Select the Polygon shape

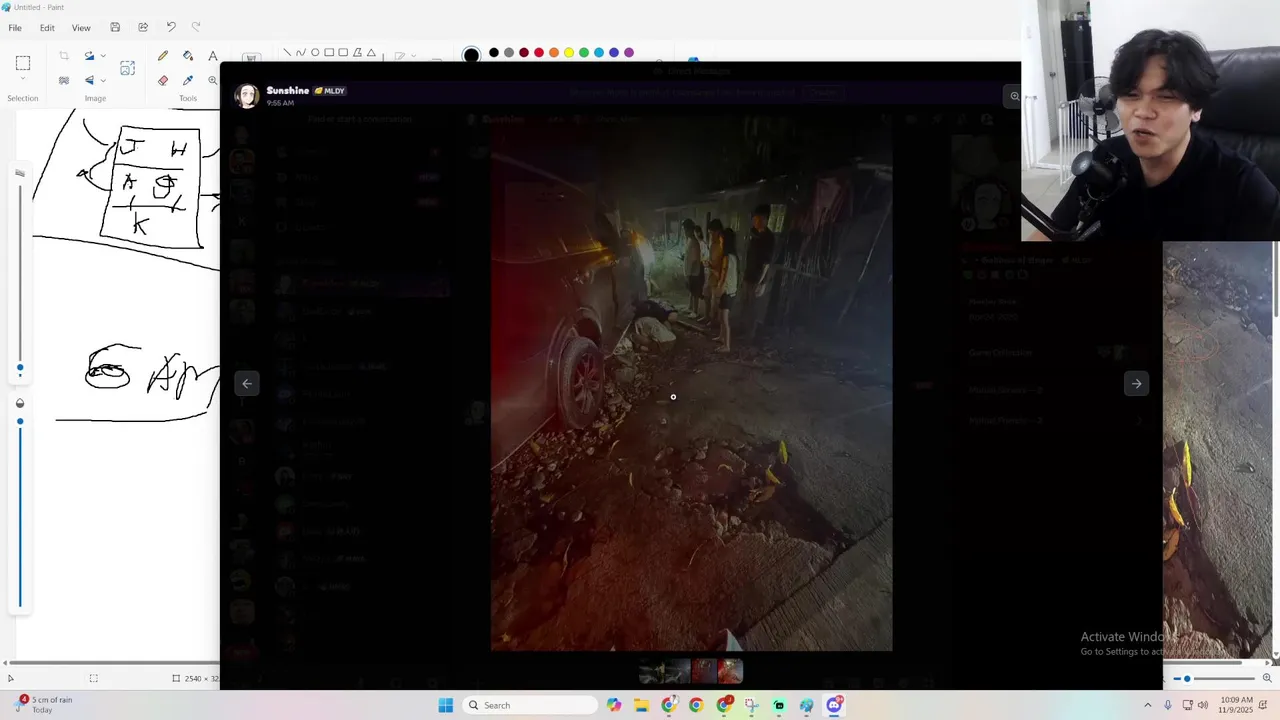point(357,53)
